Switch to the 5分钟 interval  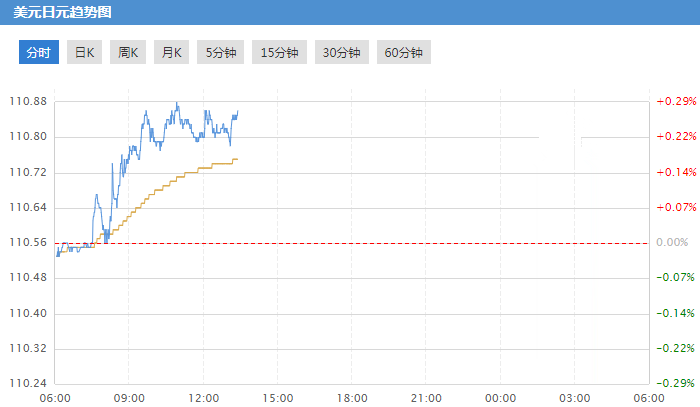pos(221,53)
